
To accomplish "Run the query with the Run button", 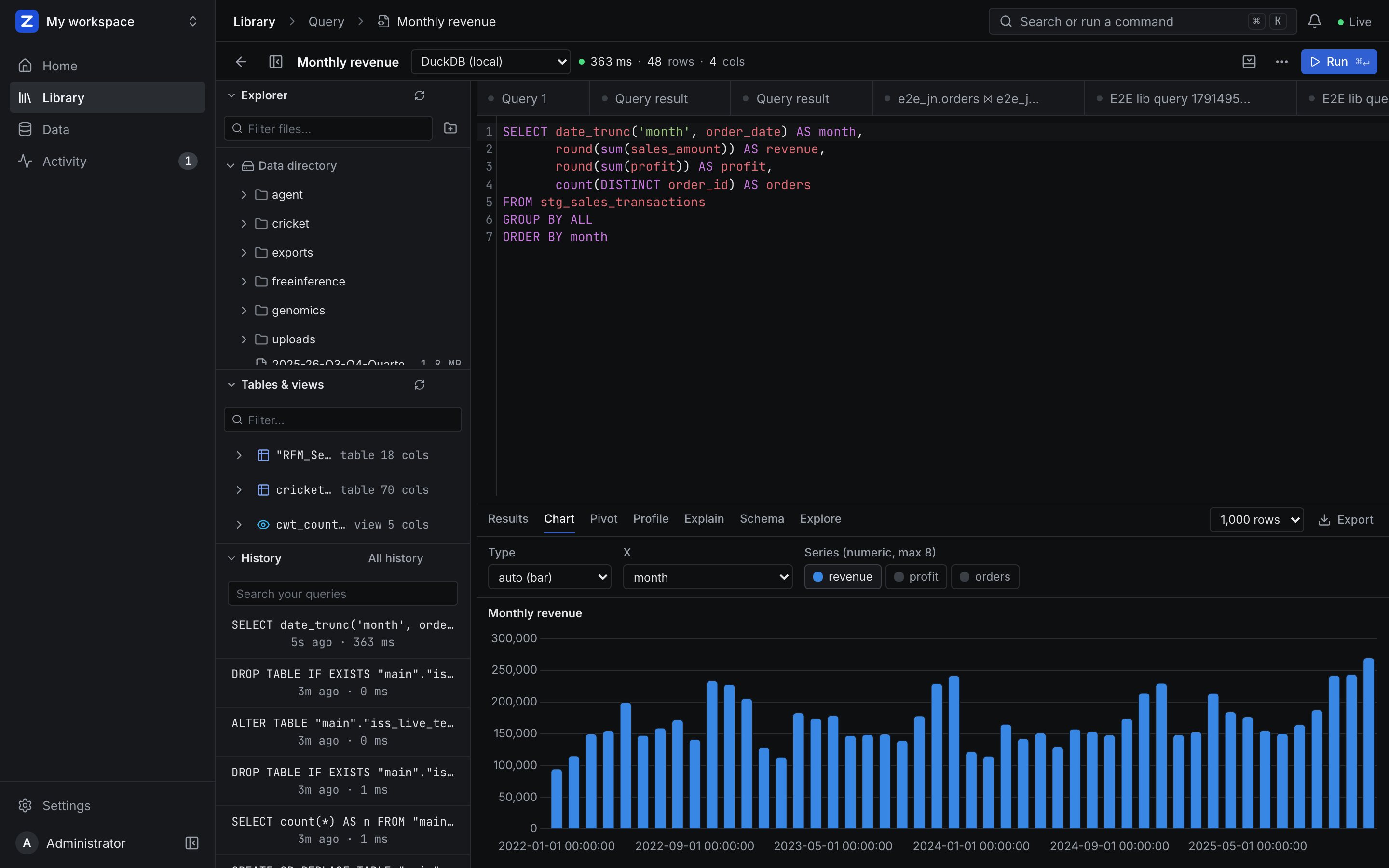I will click(x=1338, y=61).
